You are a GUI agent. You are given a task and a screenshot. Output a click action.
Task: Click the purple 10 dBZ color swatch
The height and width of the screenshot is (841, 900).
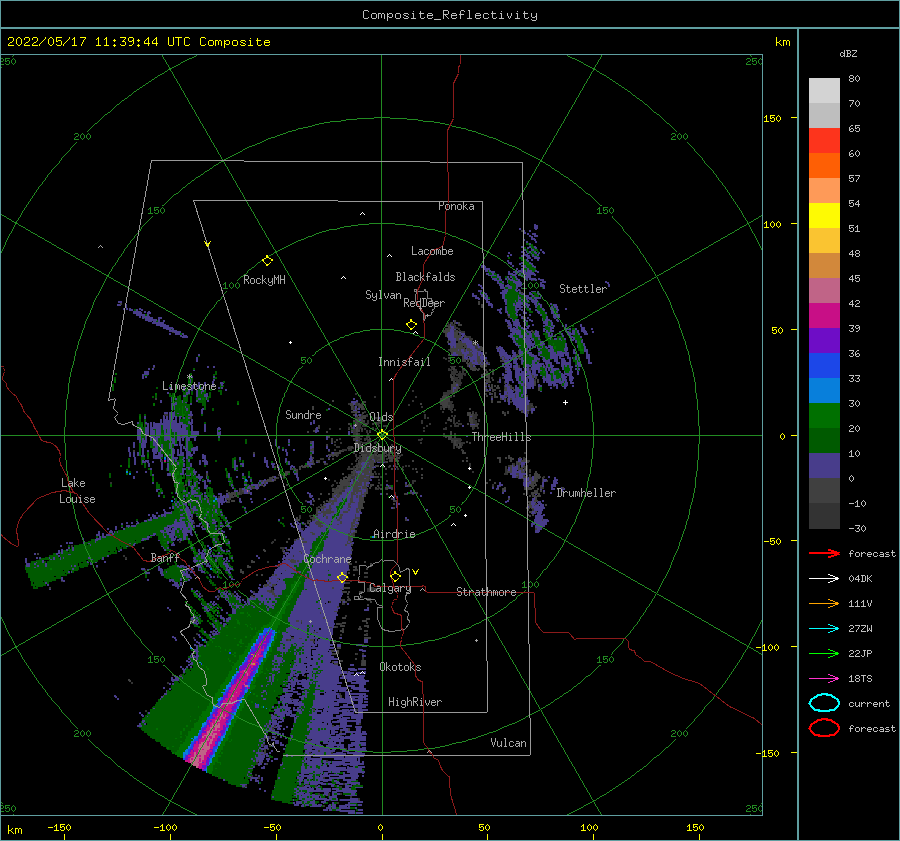[824, 465]
